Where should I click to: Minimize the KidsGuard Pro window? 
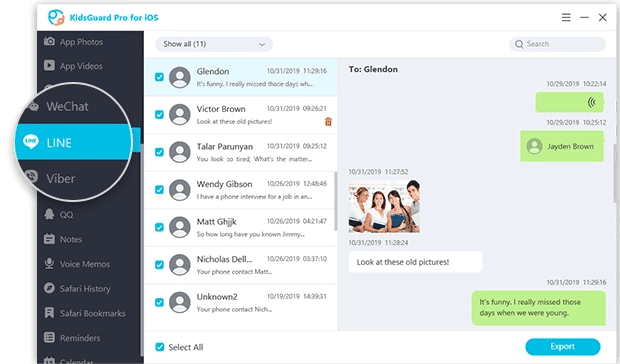584,17
